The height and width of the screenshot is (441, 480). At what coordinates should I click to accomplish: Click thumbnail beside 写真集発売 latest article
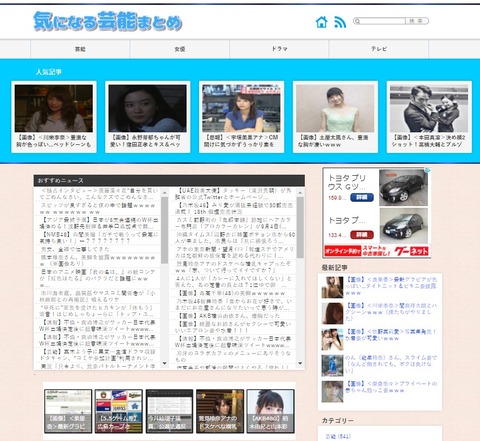[332, 340]
